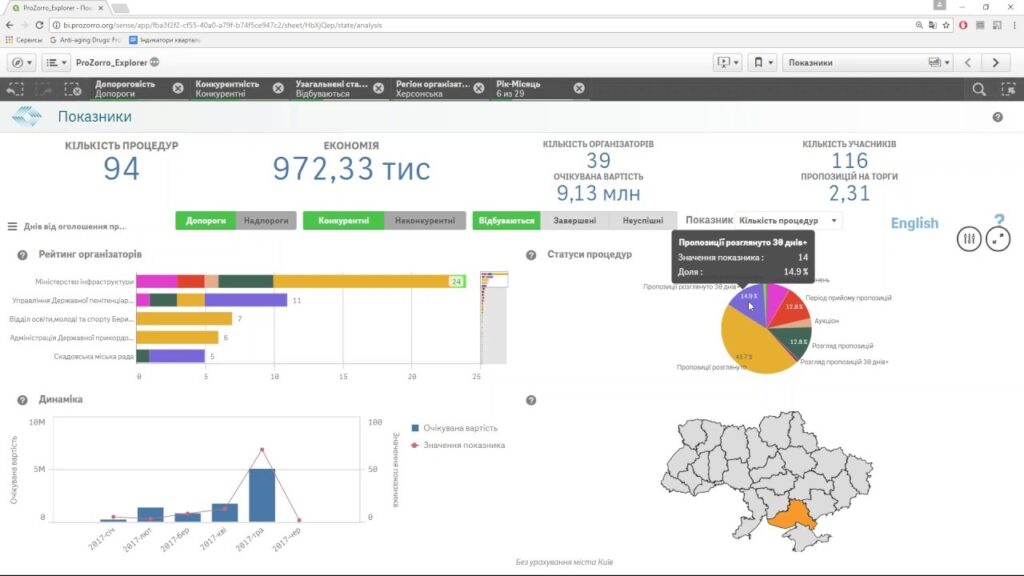Image resolution: width=1024 pixels, height=576 pixels.
Task: Switch language via English link
Action: click(914, 223)
